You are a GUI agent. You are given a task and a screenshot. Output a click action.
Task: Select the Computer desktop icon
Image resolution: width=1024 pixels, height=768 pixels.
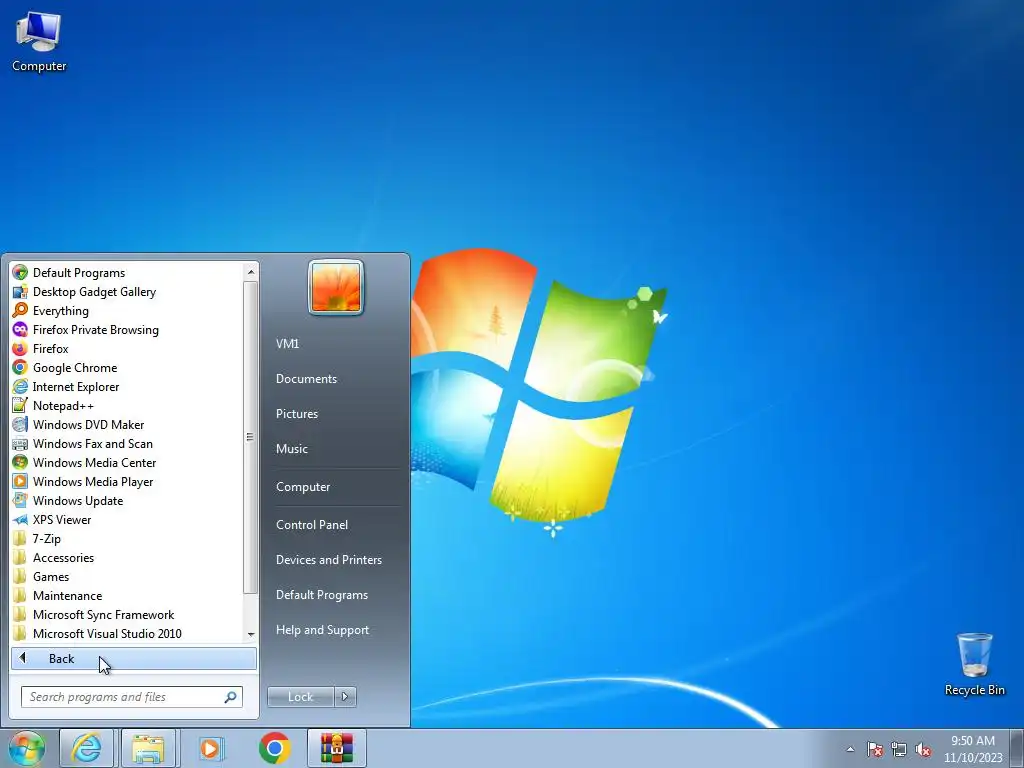click(39, 40)
